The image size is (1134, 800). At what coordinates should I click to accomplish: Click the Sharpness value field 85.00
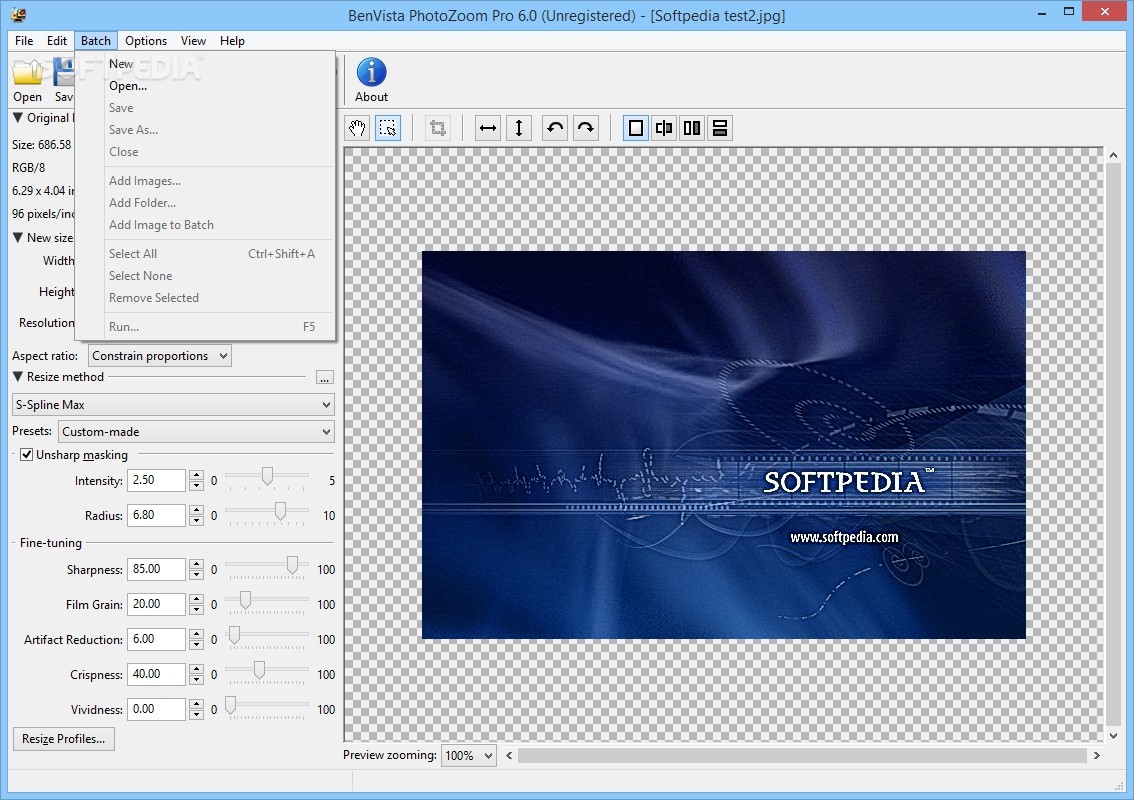tap(156, 569)
